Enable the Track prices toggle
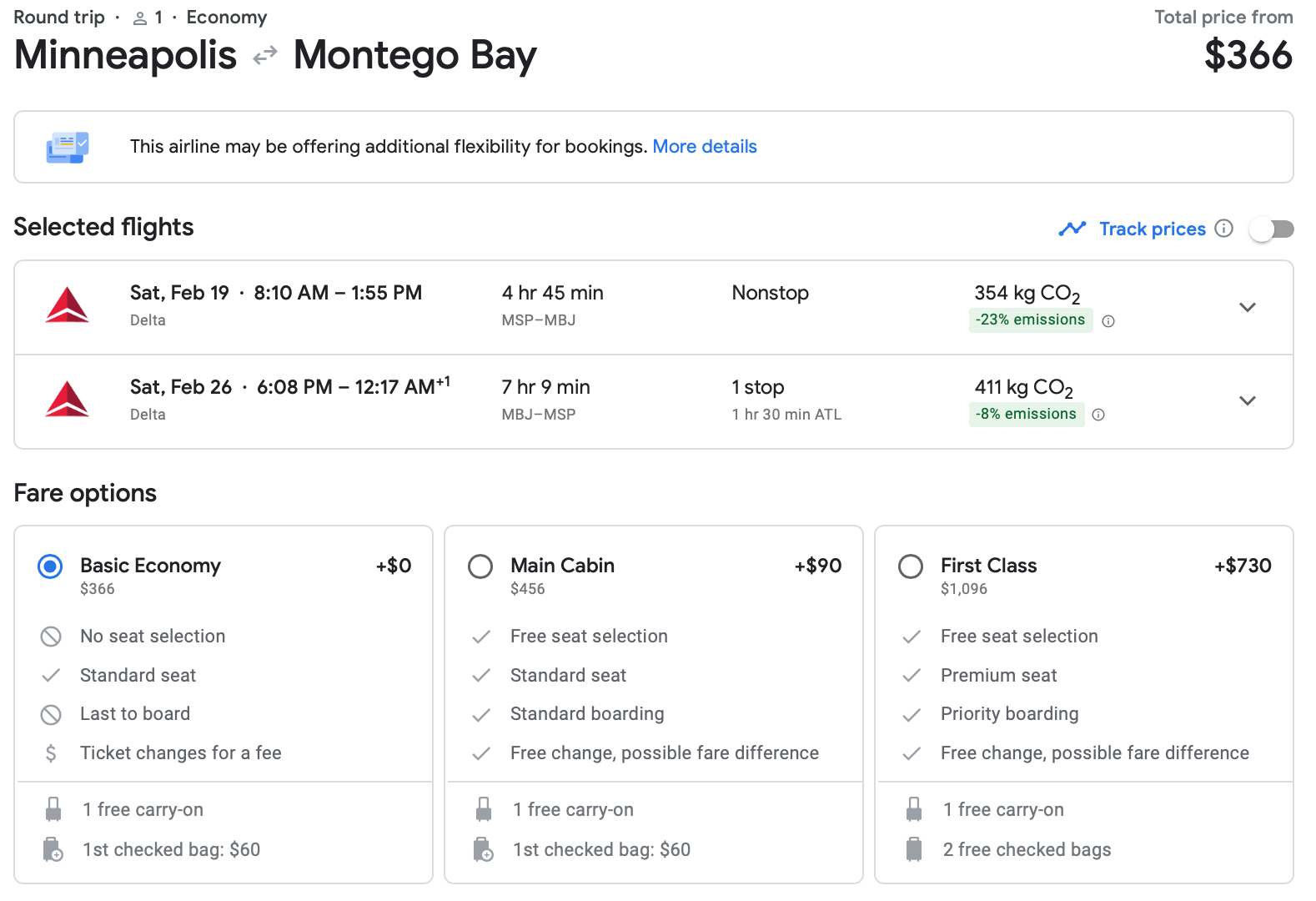 coord(1271,229)
